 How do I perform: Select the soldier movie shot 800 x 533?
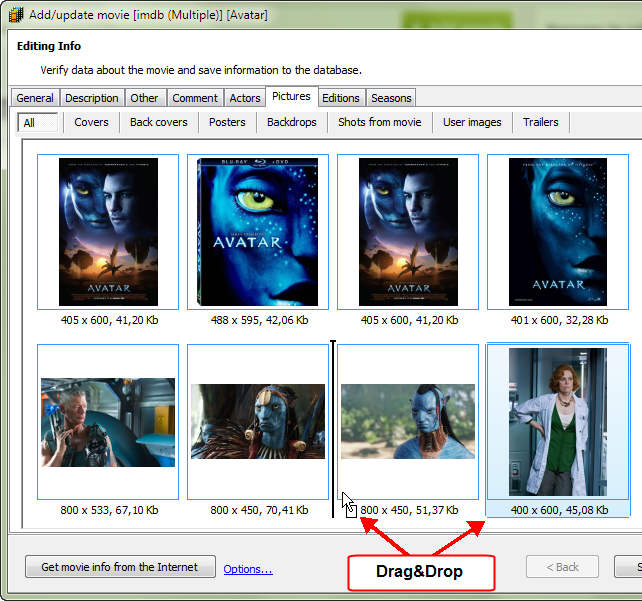tap(108, 422)
